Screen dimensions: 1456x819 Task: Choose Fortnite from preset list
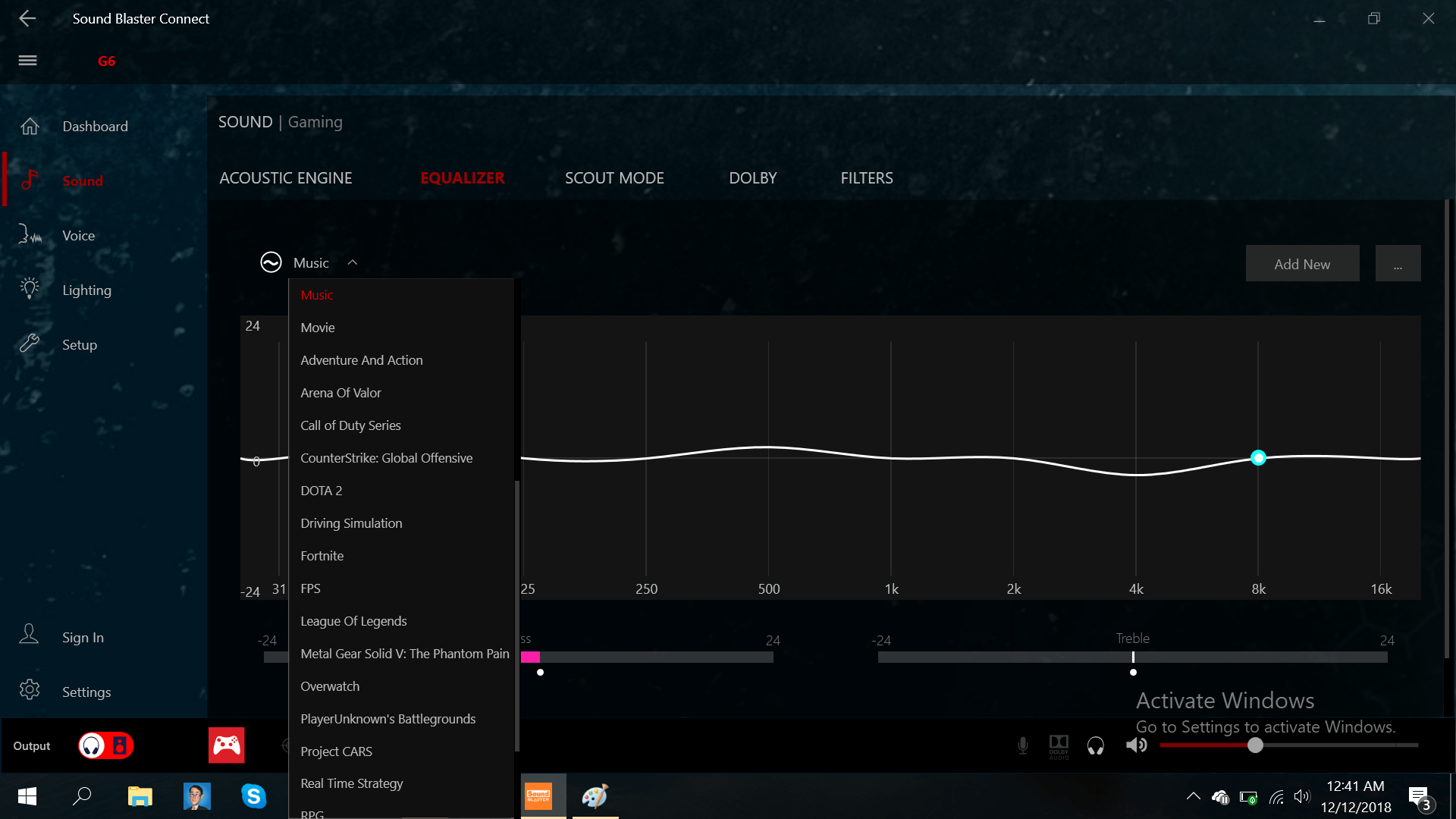[x=322, y=556]
